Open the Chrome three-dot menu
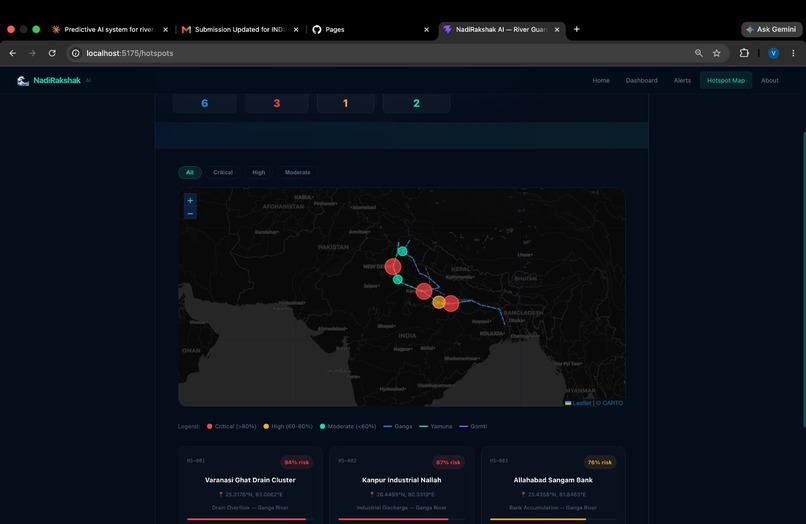This screenshot has width=806, height=524. tap(793, 53)
